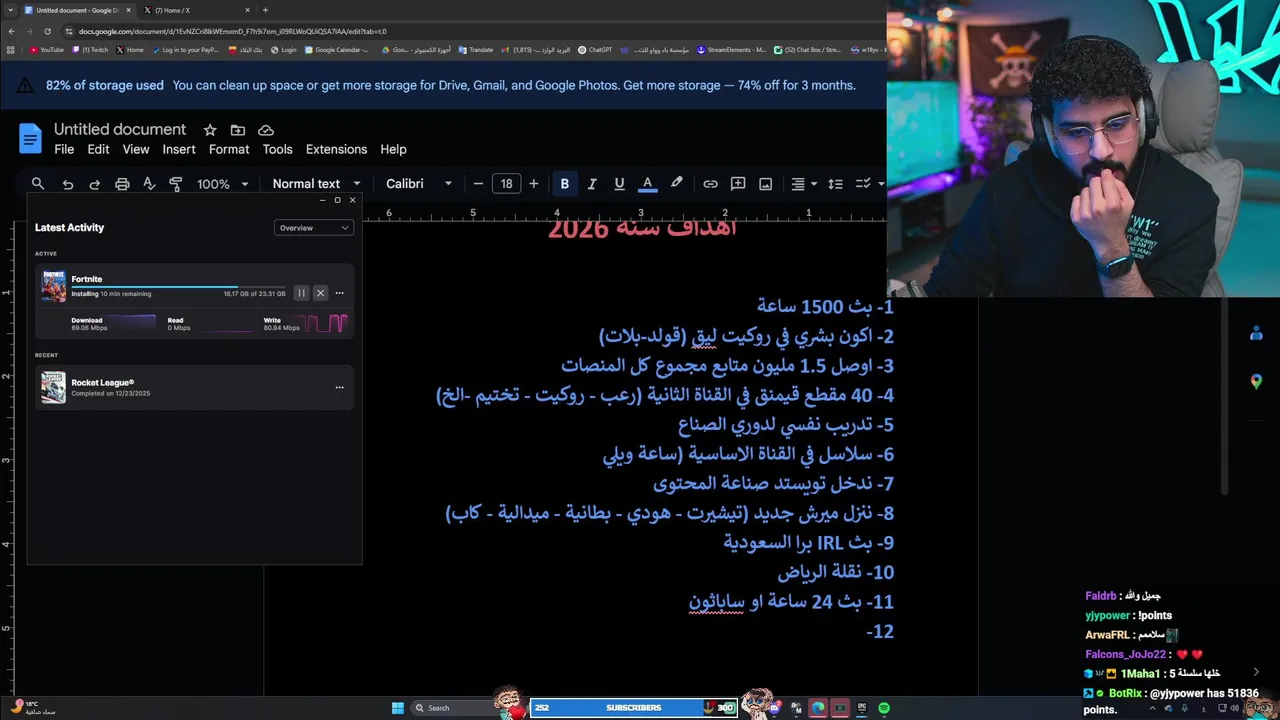This screenshot has height=720, width=1280.
Task: Open Epic Games Launcher from the taskbar
Action: [861, 708]
